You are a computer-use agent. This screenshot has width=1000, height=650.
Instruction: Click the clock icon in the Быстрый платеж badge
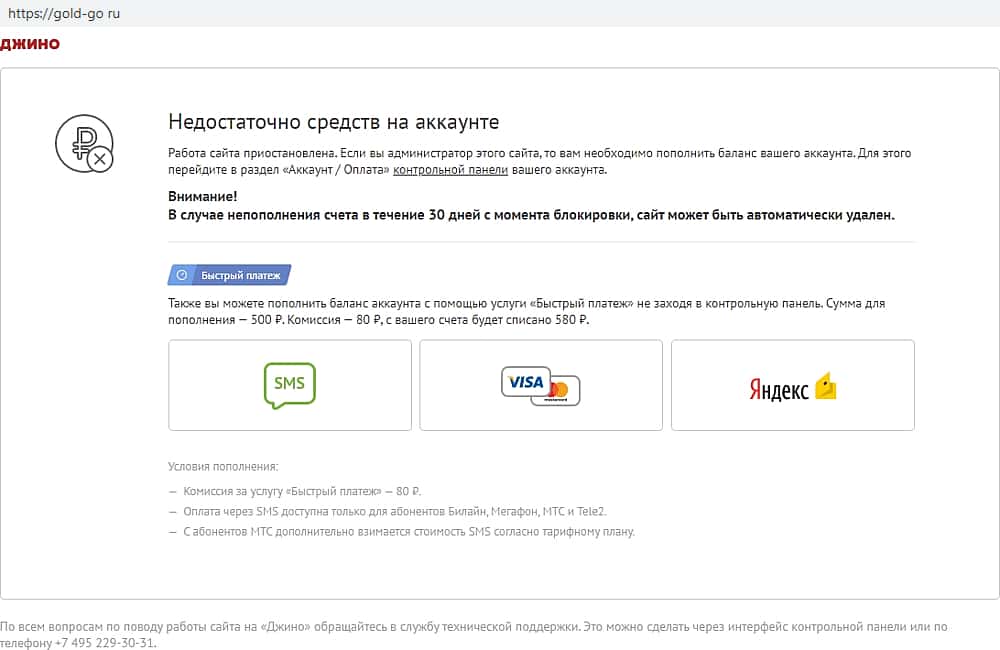(181, 275)
